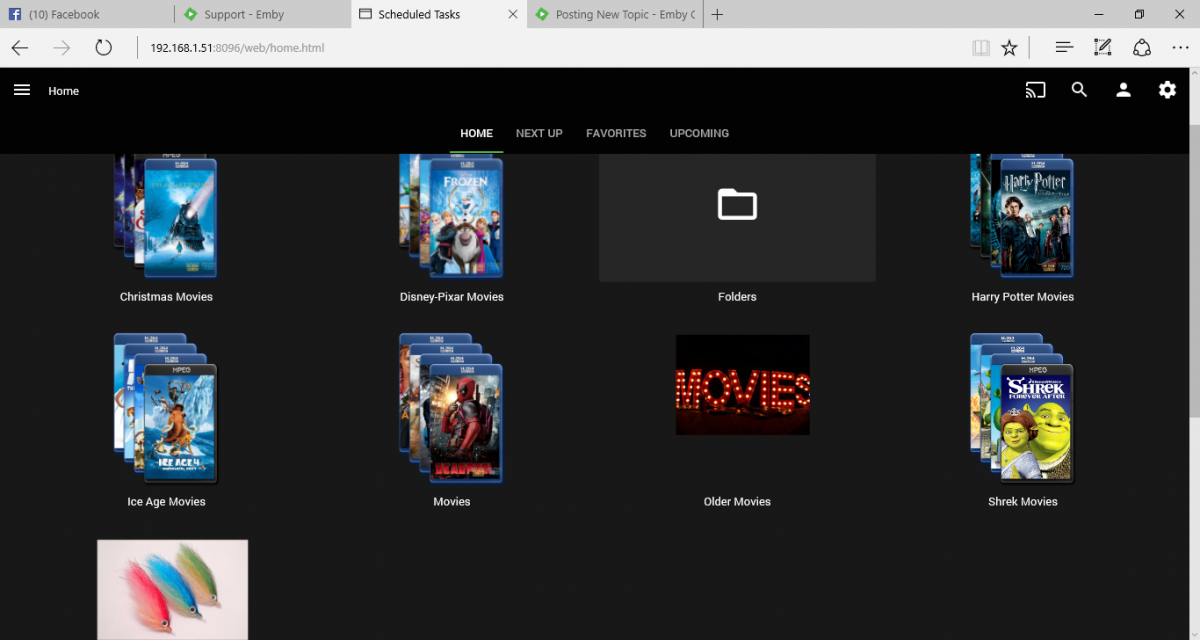
Task: Switch to the Favorites tab
Action: click(616, 133)
